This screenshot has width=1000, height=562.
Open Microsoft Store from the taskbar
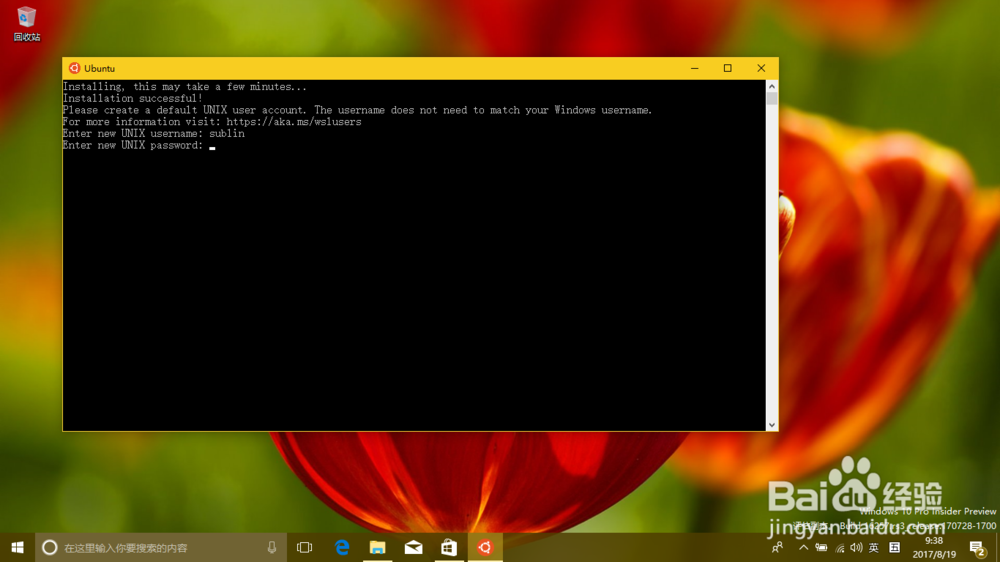[449, 547]
